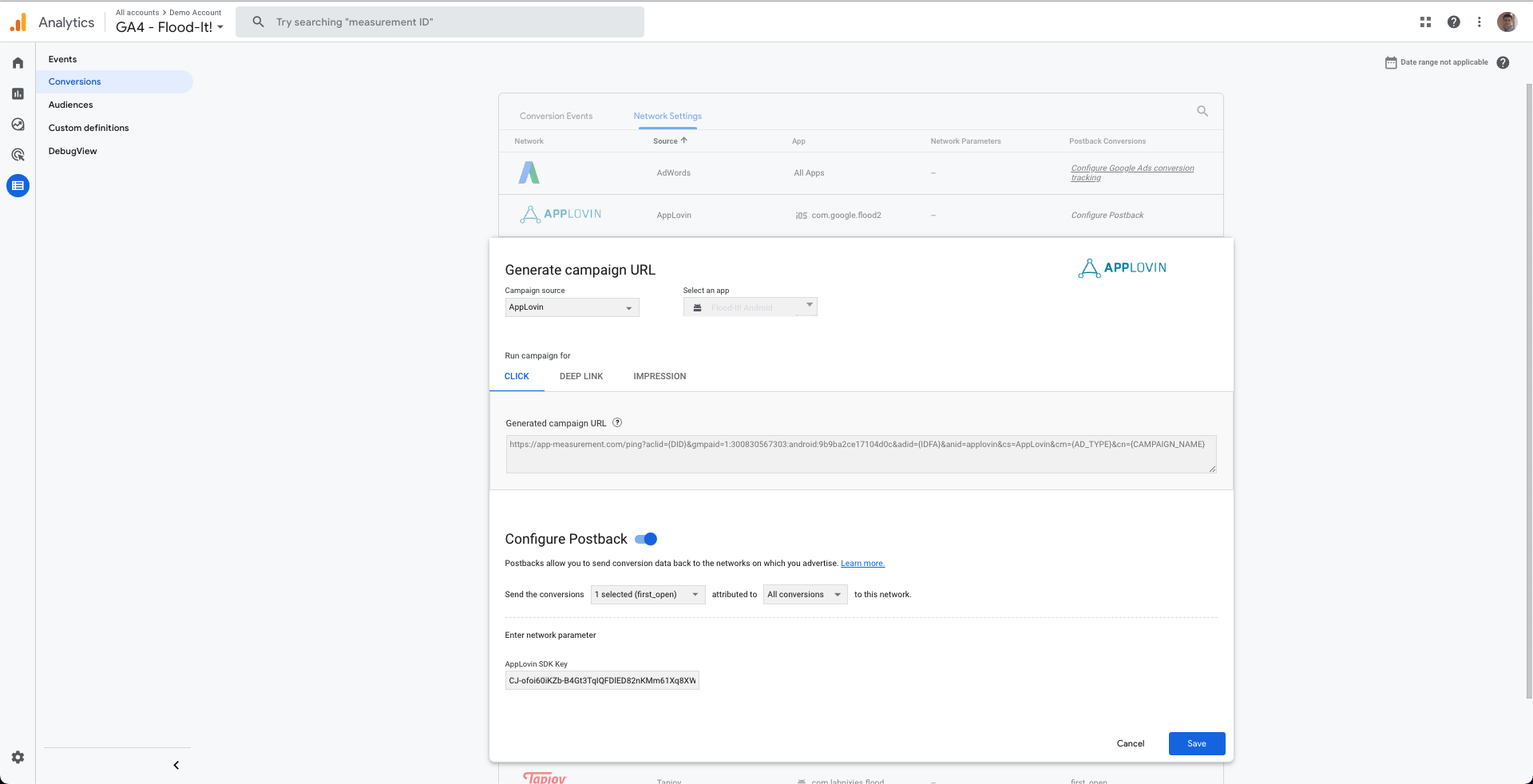Image resolution: width=1533 pixels, height=784 pixels.
Task: Click the search box 'Try searching measurement ID'
Action: 440,22
